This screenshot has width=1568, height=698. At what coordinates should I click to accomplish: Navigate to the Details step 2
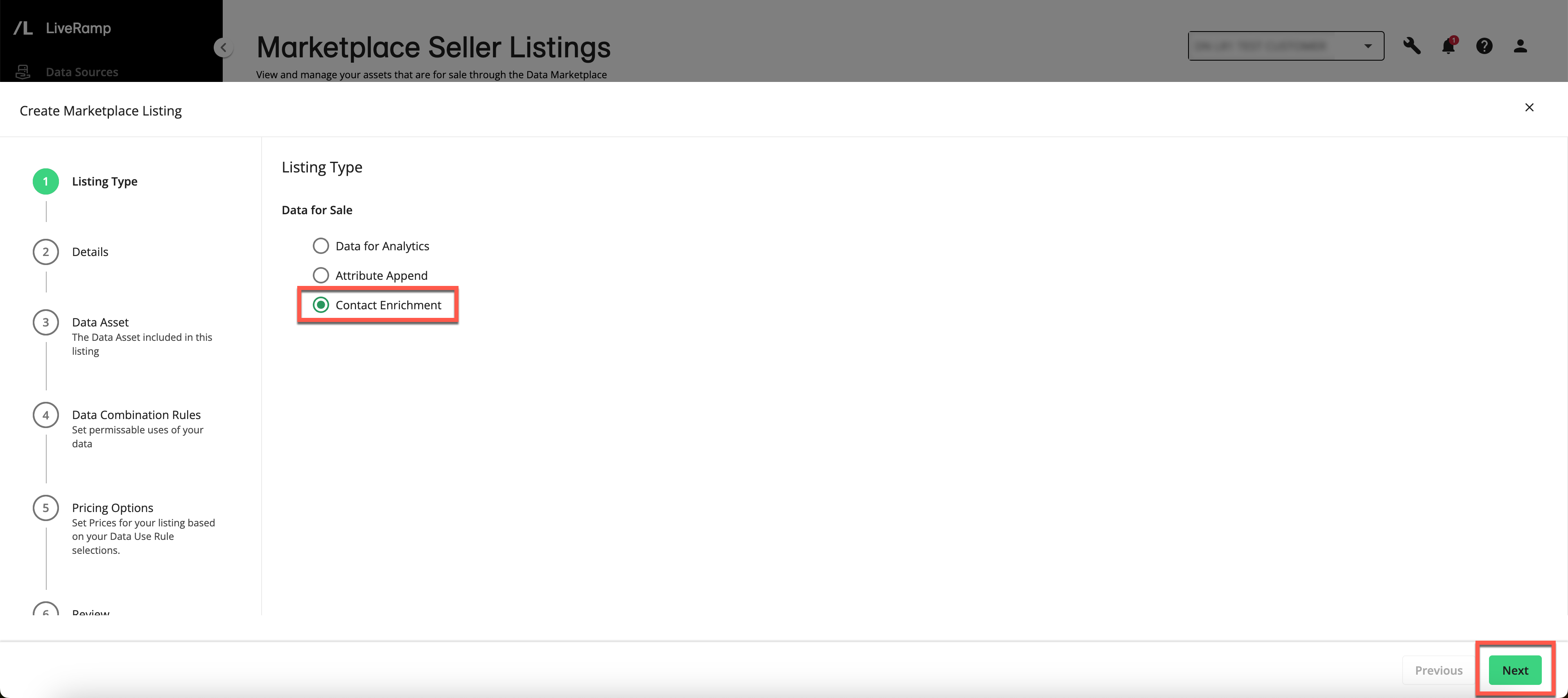[x=90, y=251]
